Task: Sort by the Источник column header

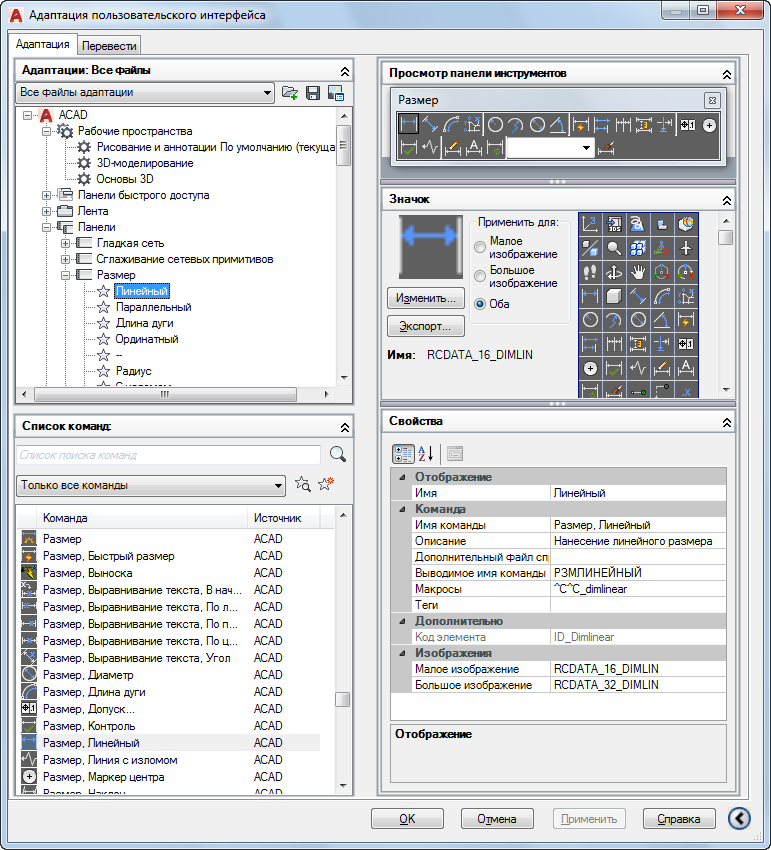Action: pos(284,518)
